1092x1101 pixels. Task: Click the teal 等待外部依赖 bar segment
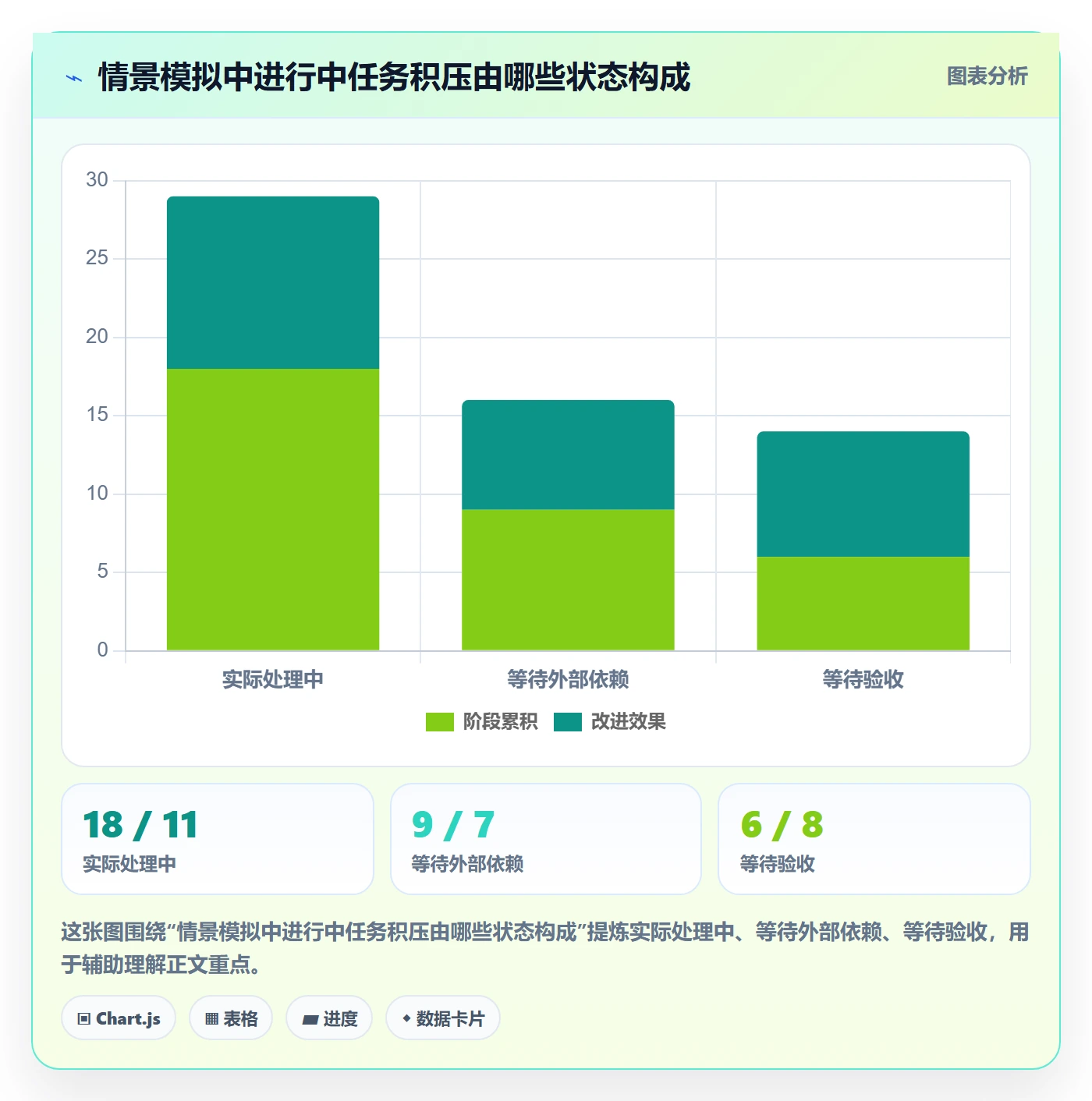coord(568,455)
